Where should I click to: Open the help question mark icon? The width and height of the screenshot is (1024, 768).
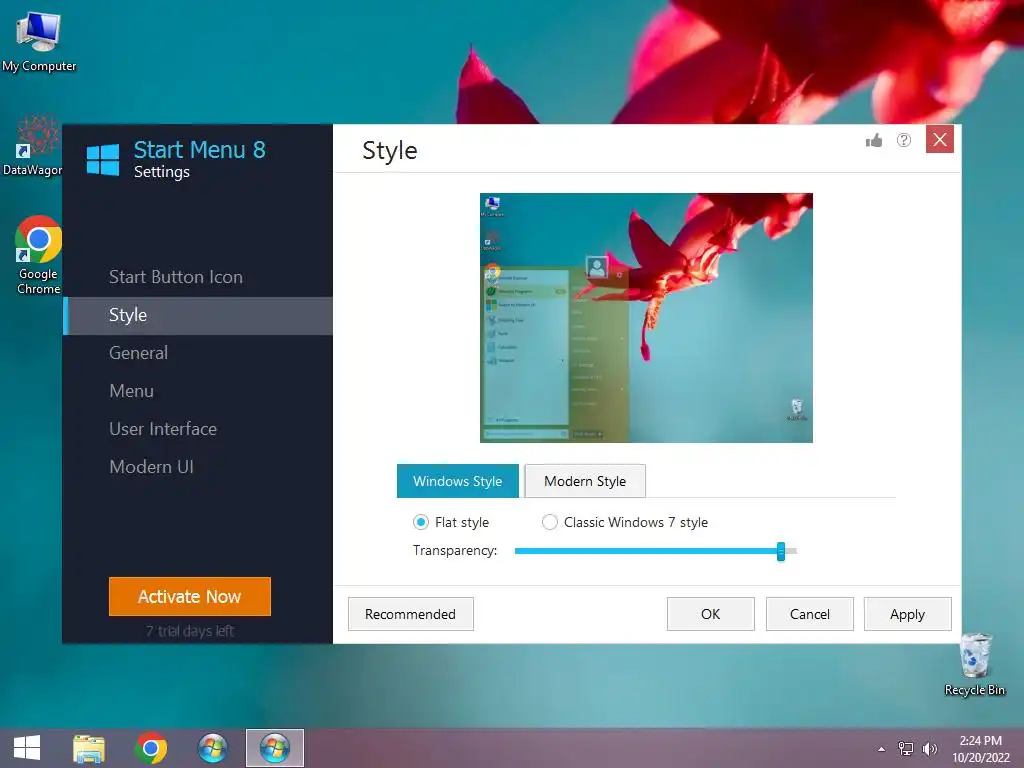pos(904,140)
